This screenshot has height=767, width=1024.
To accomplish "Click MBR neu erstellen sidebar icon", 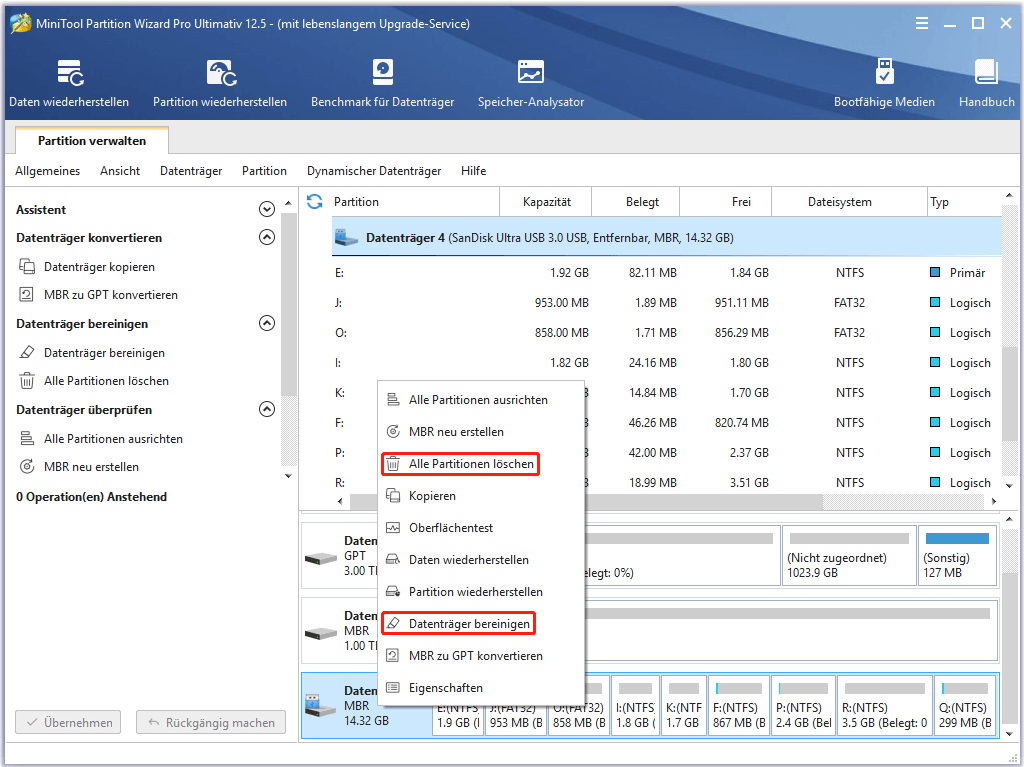I will [x=27, y=466].
